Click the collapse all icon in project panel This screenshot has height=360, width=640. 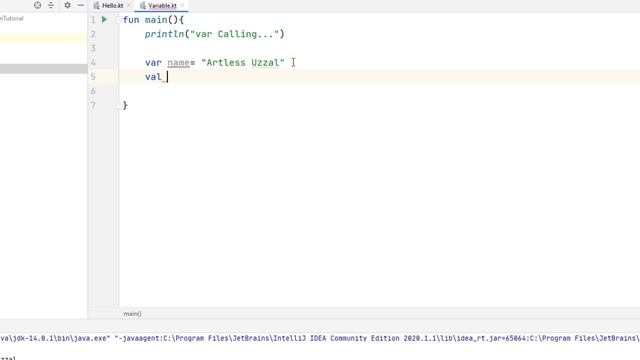tap(51, 5)
